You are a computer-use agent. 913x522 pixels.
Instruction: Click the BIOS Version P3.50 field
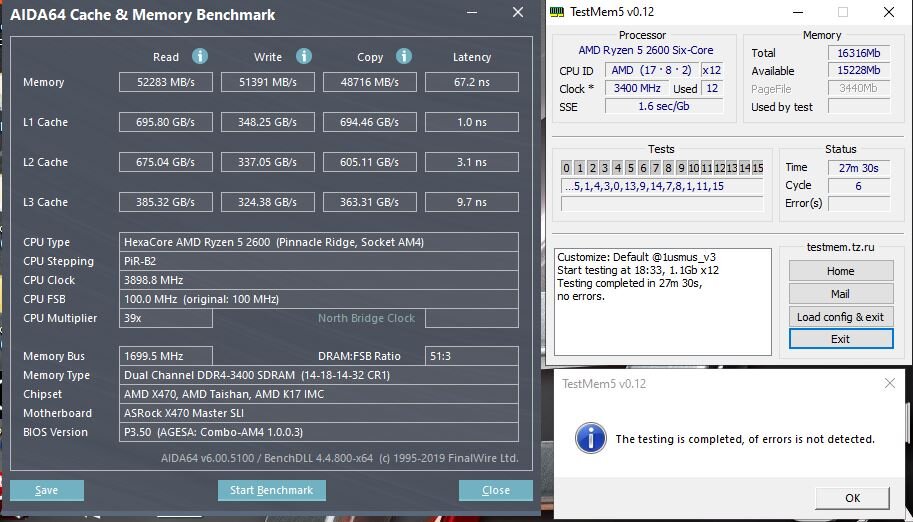319,432
